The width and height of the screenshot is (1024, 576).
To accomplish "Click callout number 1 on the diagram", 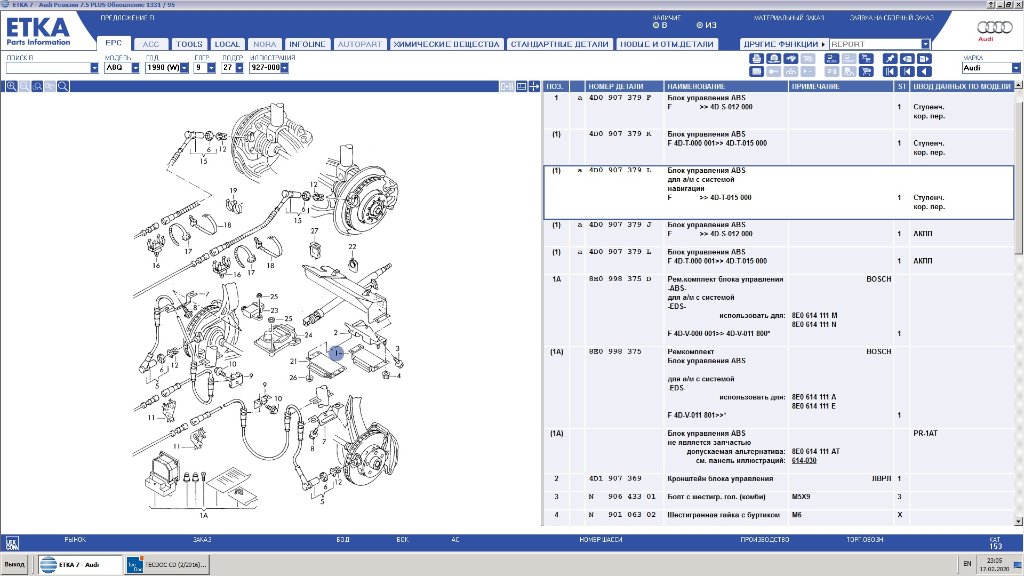I will [336, 353].
